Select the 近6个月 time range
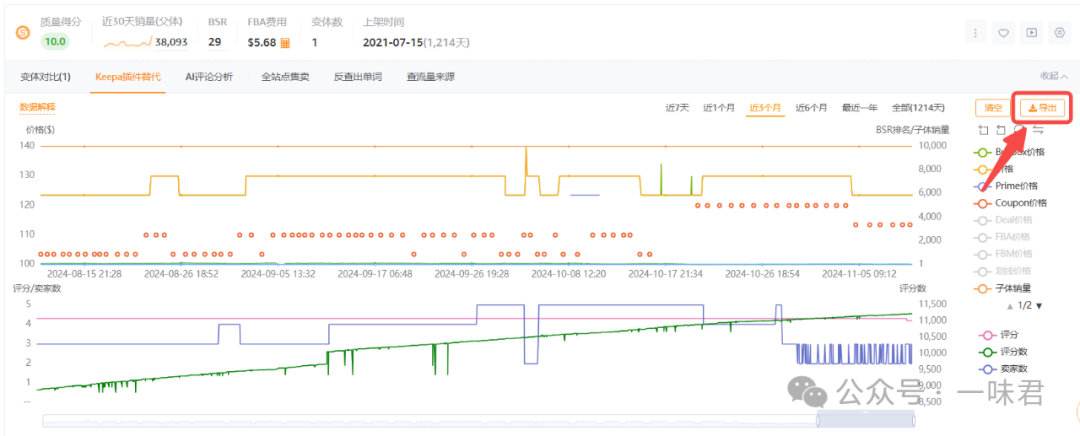 (x=811, y=108)
